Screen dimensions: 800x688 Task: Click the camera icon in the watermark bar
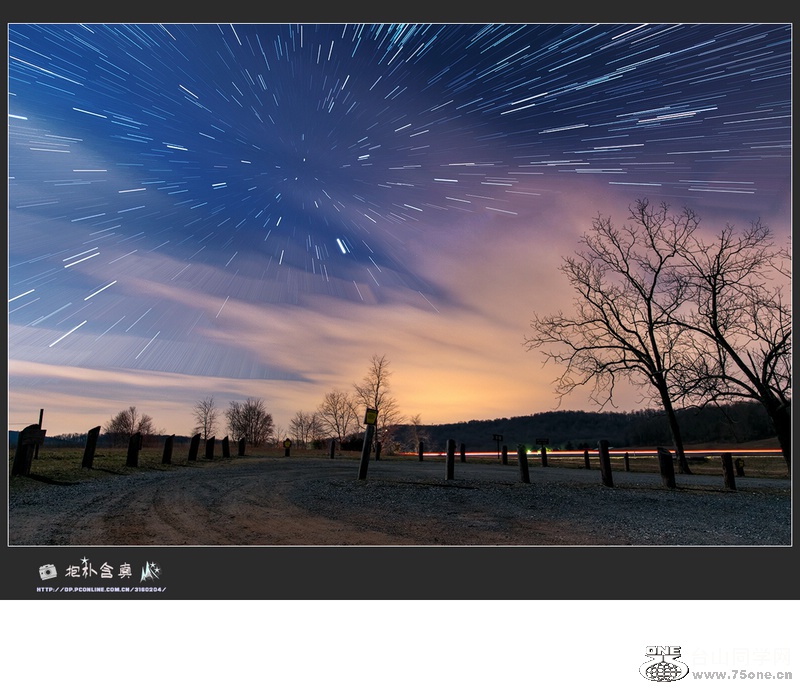click(x=47, y=571)
